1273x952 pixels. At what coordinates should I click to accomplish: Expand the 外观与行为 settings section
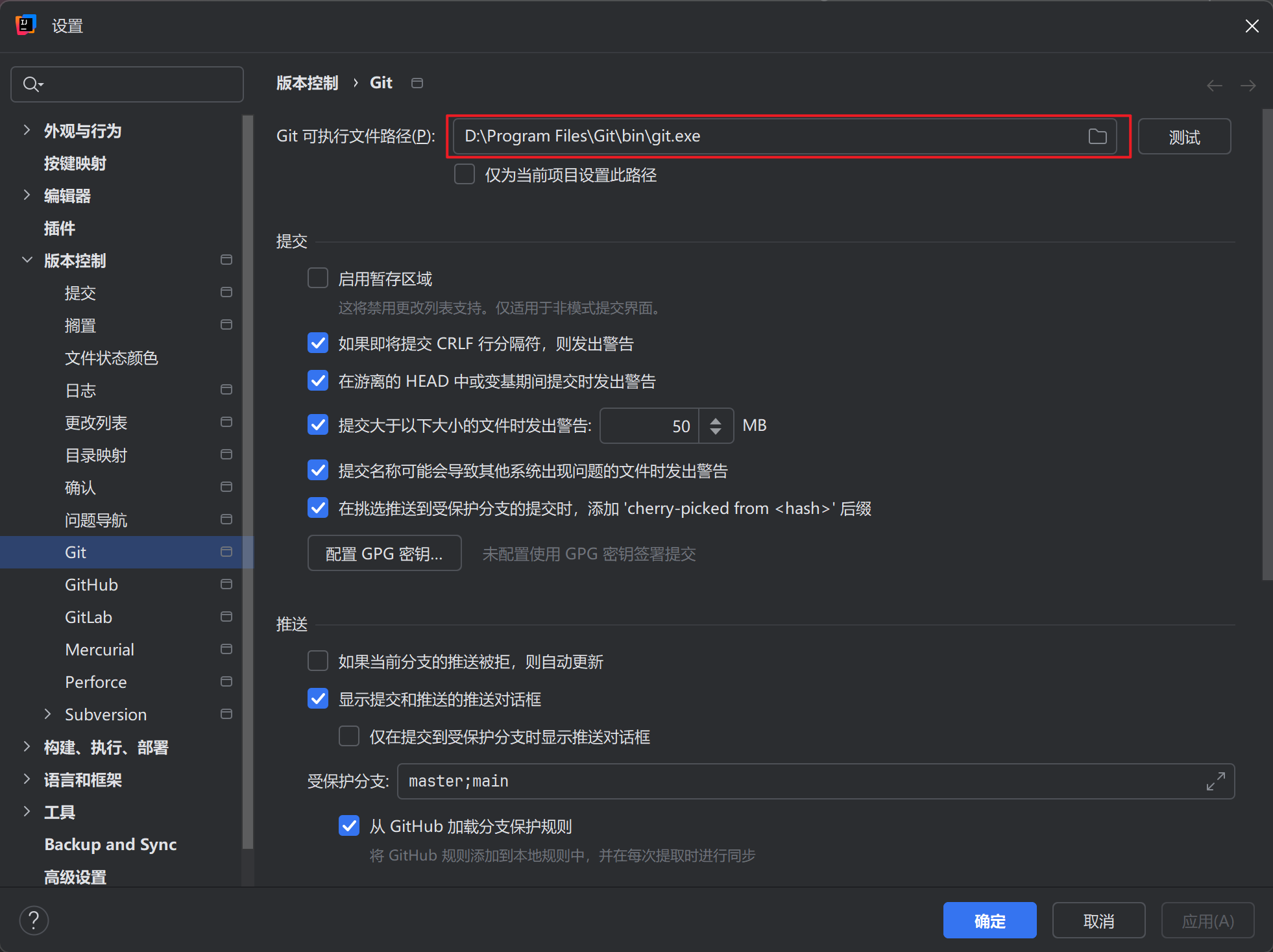(27, 130)
